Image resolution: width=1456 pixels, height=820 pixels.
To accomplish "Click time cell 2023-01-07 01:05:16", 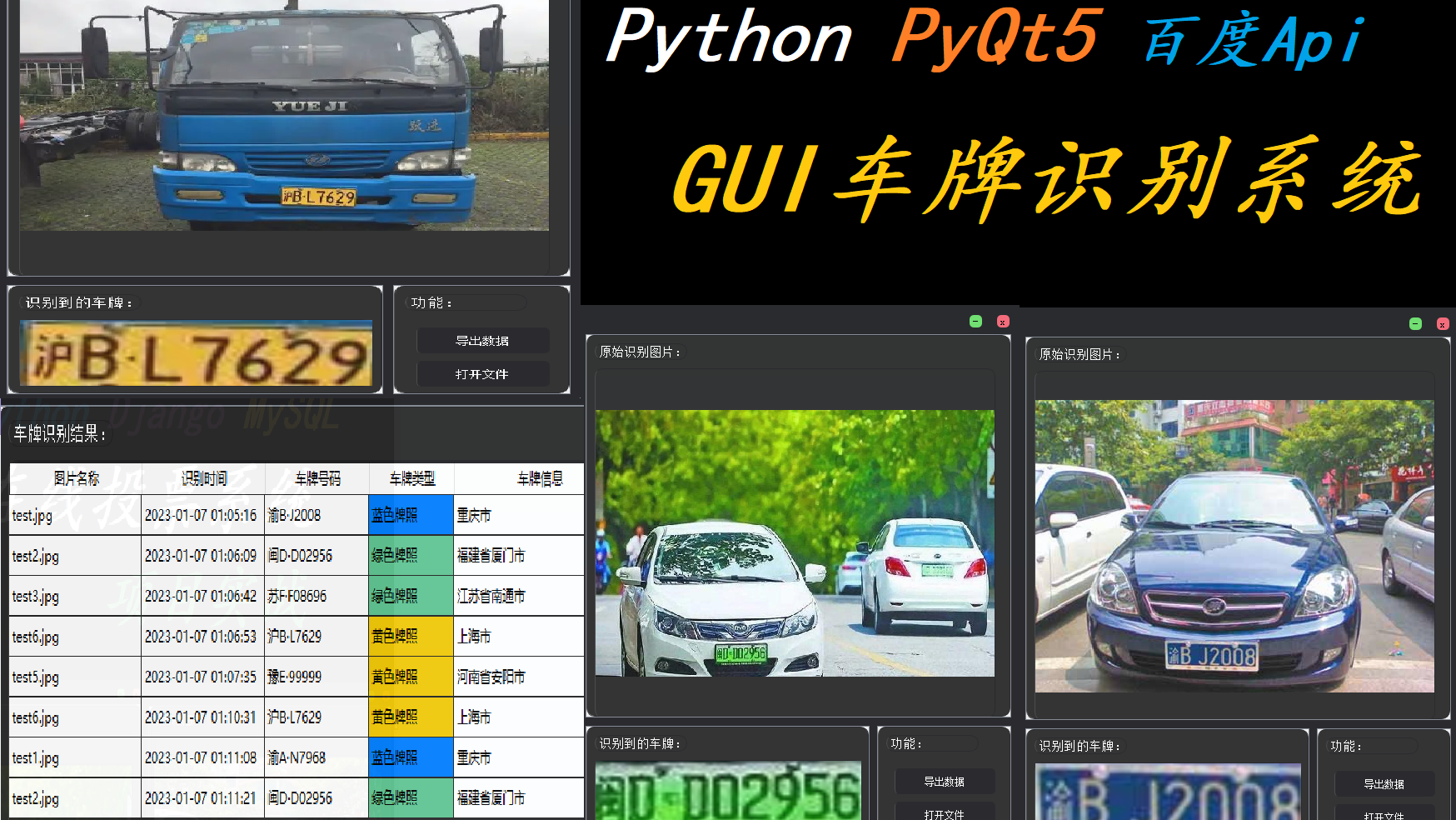I will click(202, 515).
